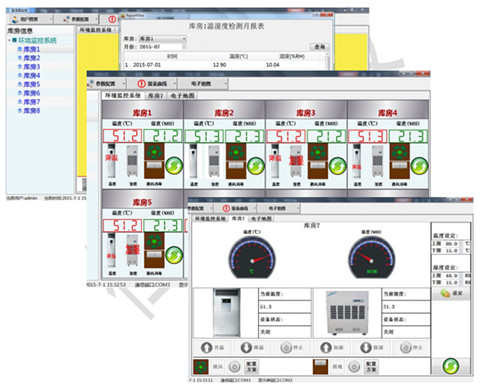This screenshot has height=389, width=480.
Task: Toggle the 消毒 power switch in 库房7
Action: (354, 367)
